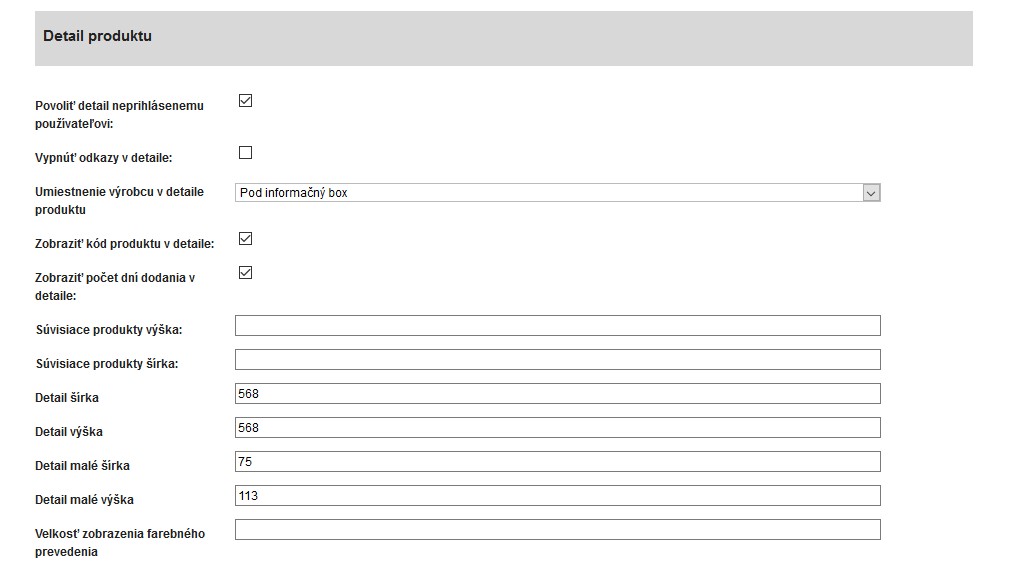Focus the 'Súvisiace produkty šírka' text box
Image resolution: width=1015 pixels, height=570 pixels.
[x=557, y=360]
